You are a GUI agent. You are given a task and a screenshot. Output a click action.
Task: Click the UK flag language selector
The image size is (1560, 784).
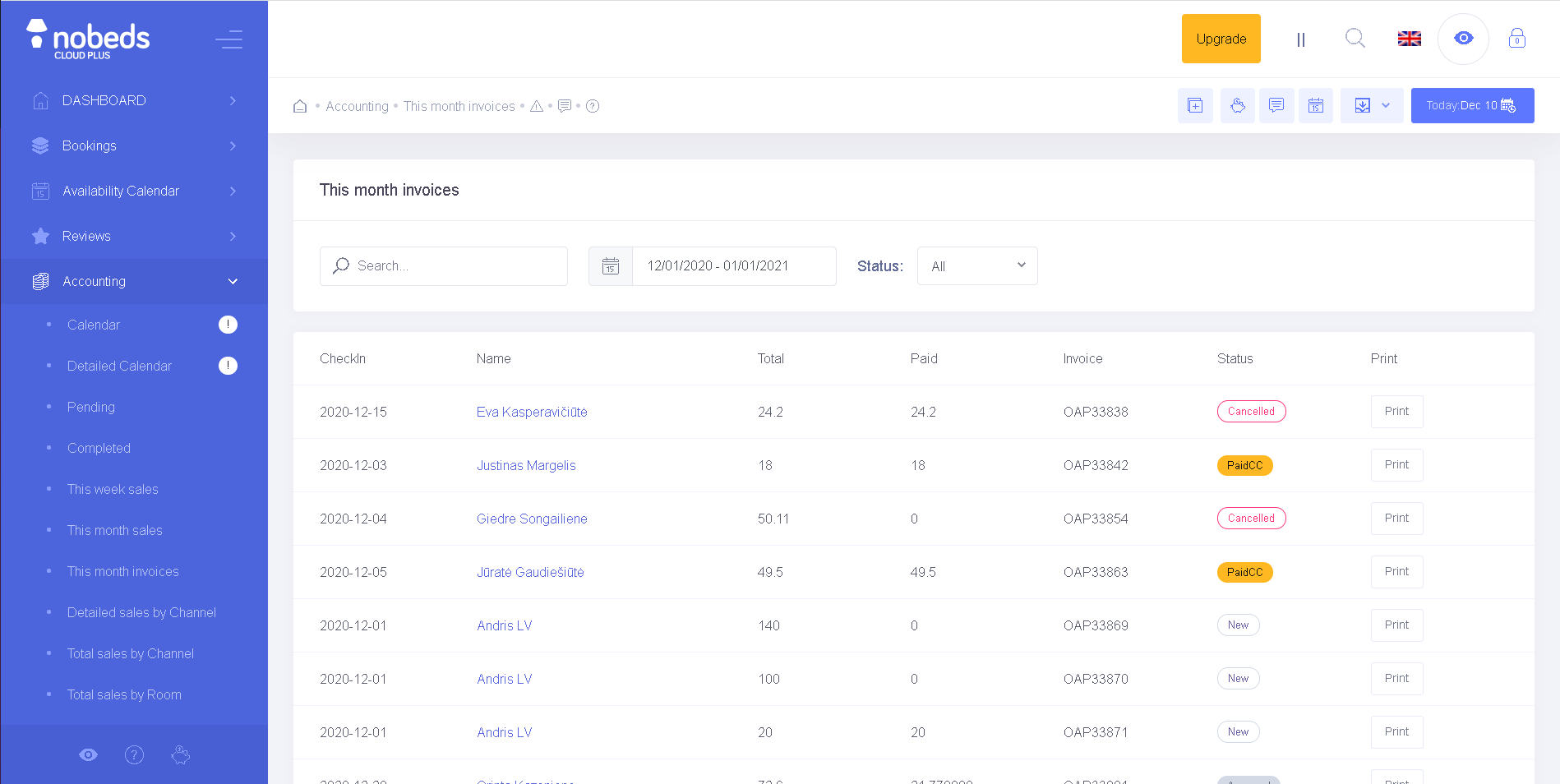(x=1409, y=39)
